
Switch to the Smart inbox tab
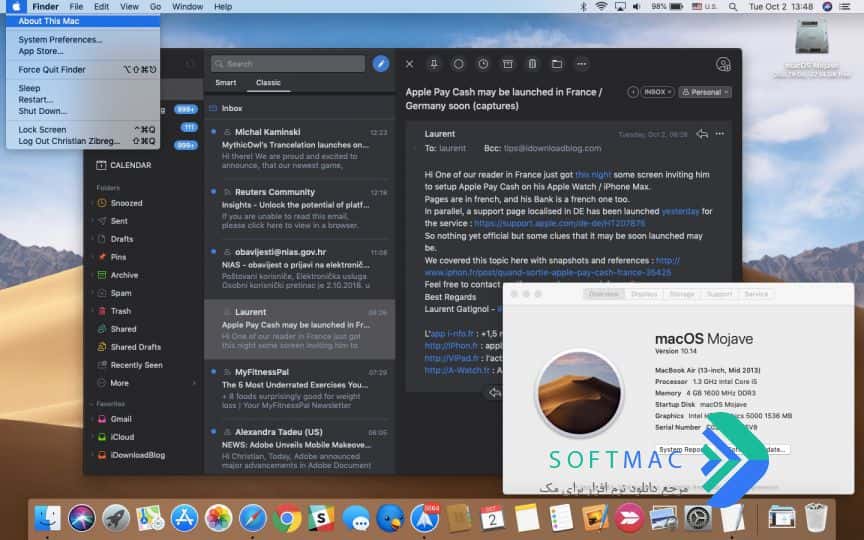point(225,83)
